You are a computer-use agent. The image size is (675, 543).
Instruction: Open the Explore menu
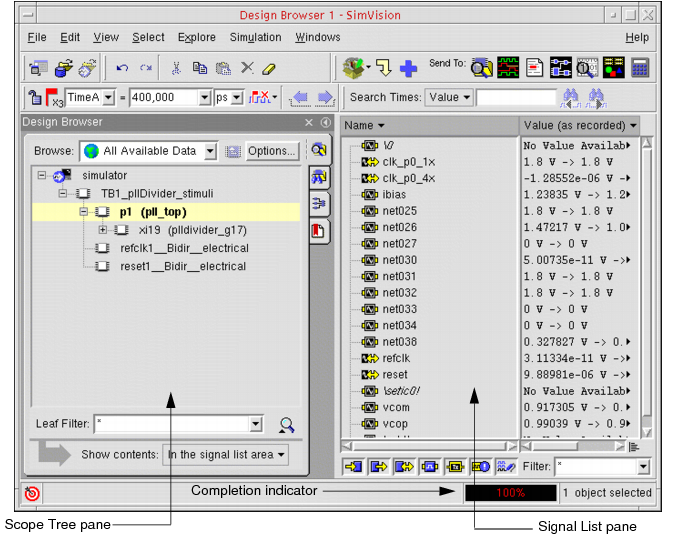[x=196, y=37]
